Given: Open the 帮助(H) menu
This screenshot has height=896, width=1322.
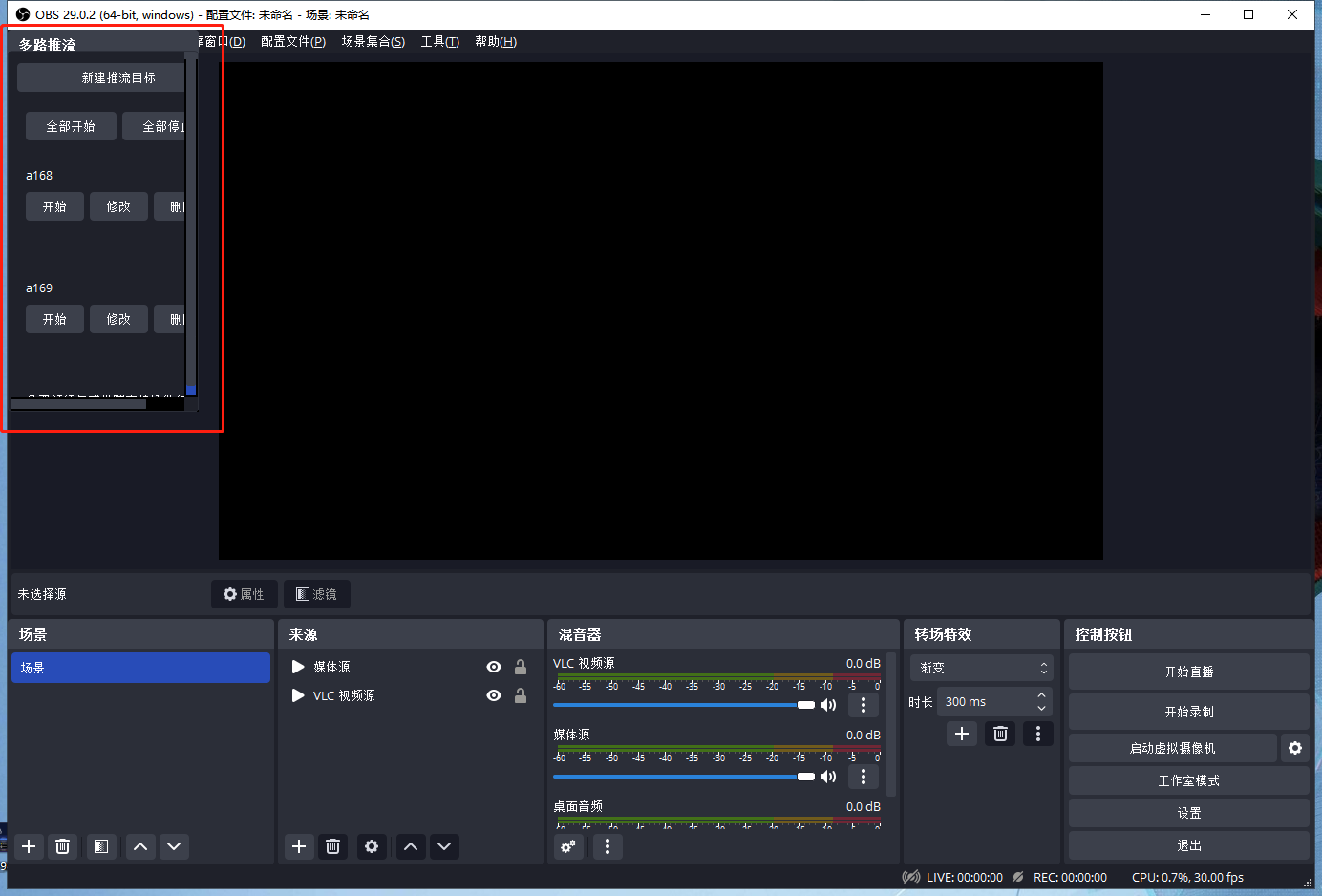Looking at the screenshot, I should [496, 41].
